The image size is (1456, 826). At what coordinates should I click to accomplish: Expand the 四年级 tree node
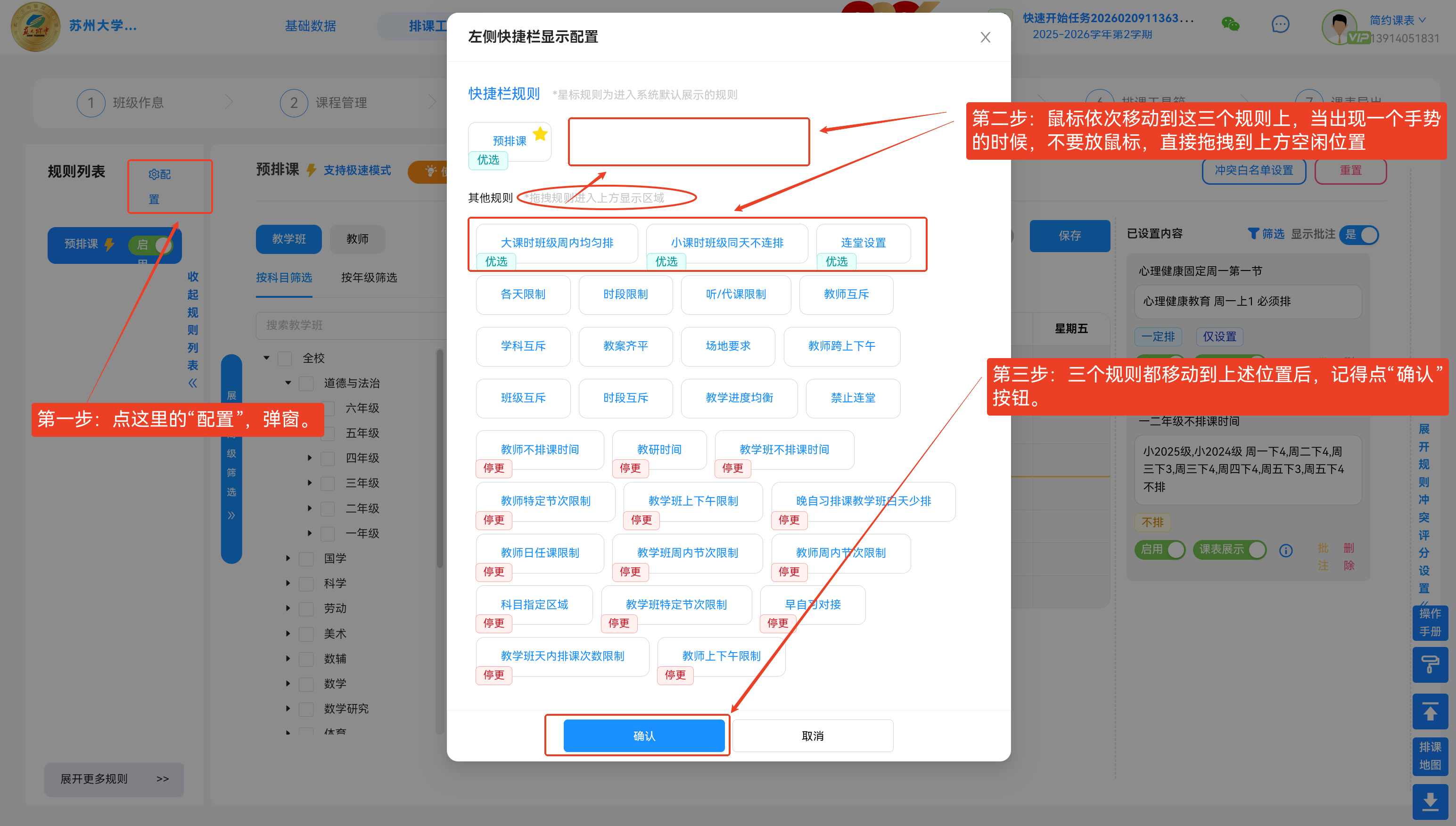pyautogui.click(x=310, y=458)
